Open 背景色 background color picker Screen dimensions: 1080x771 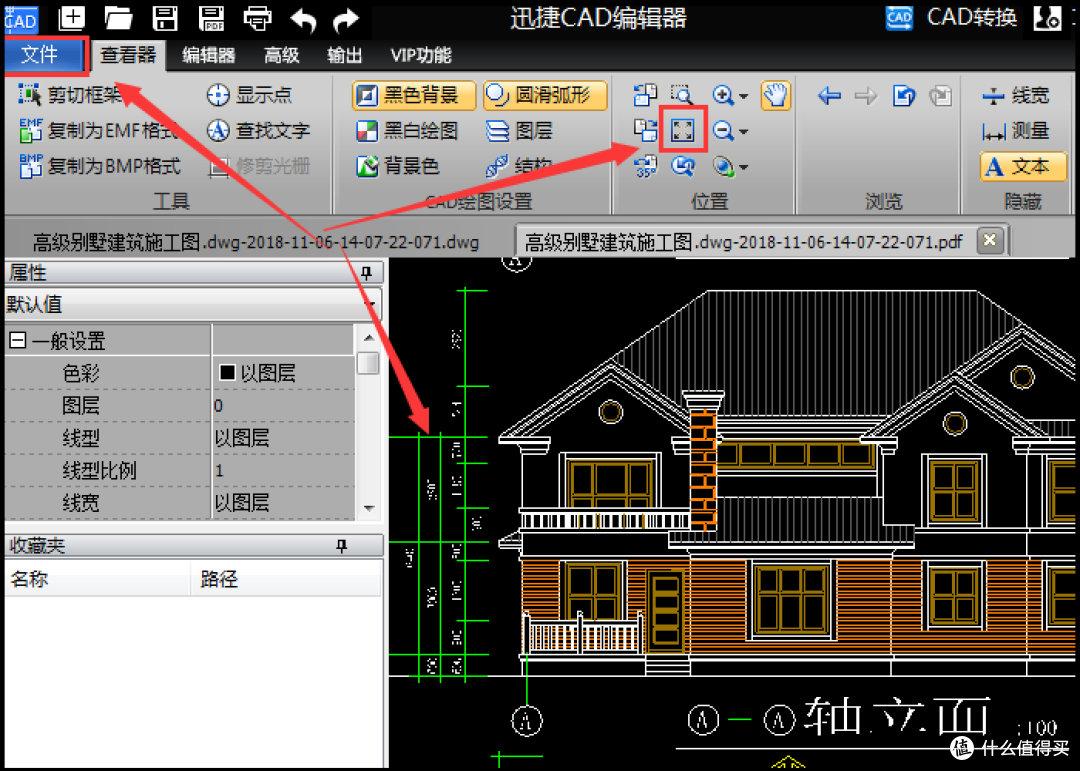point(397,166)
